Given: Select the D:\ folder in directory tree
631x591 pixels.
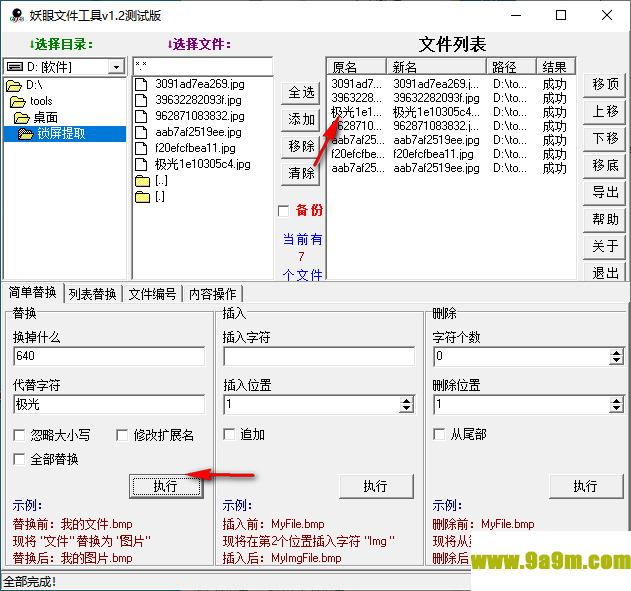Looking at the screenshot, I should pyautogui.click(x=25, y=85).
